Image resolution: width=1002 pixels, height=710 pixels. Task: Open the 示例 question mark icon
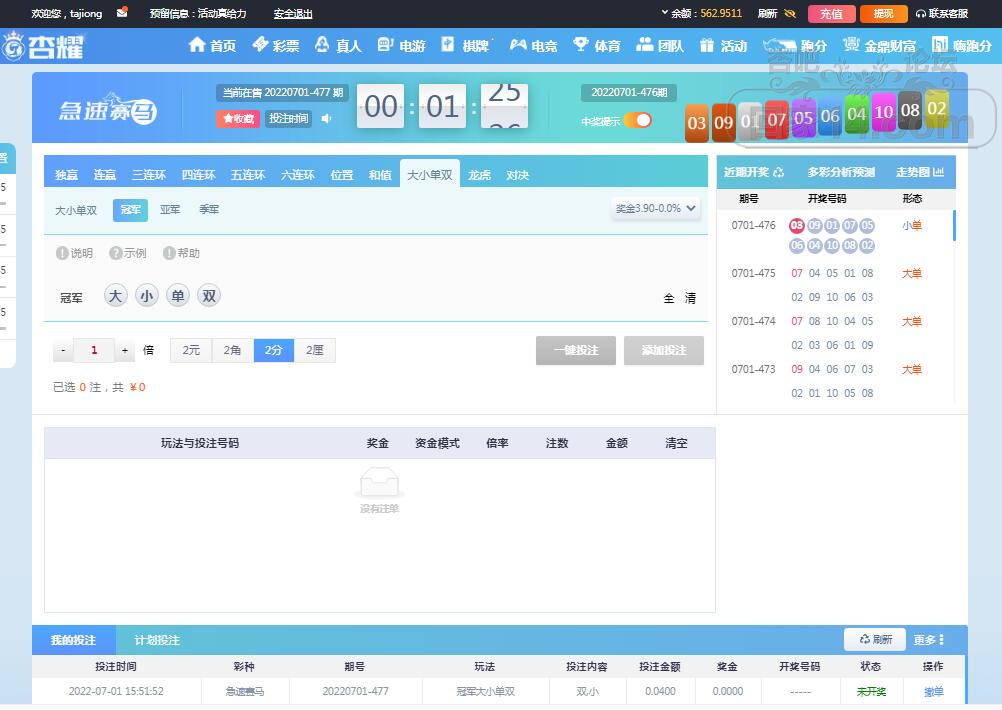click(116, 253)
